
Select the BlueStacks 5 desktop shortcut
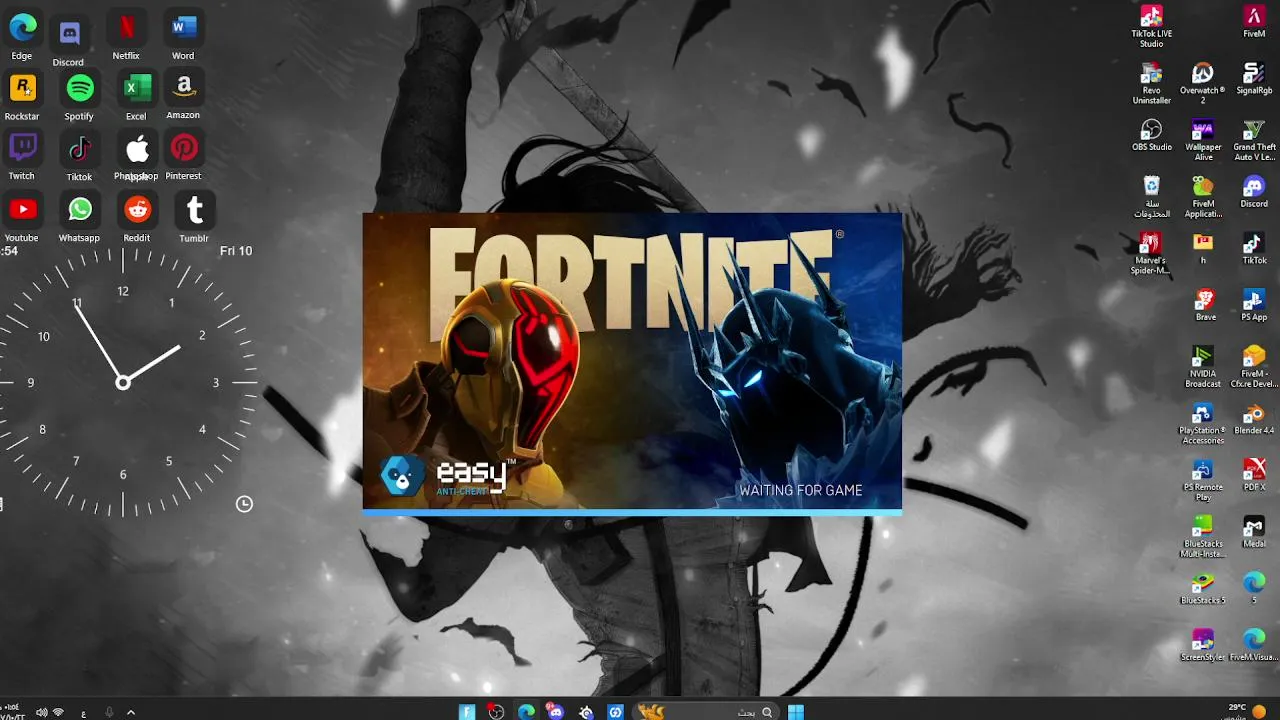tap(1203, 590)
